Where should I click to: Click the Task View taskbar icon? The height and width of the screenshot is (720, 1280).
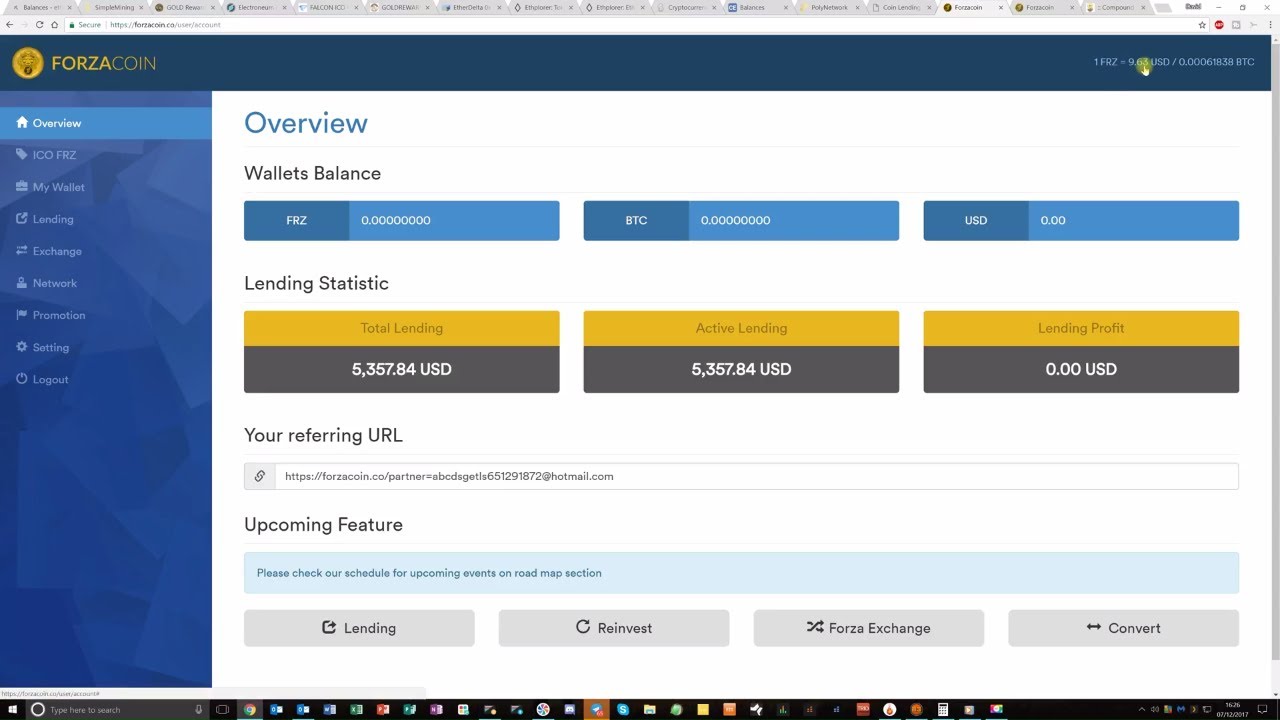222,710
